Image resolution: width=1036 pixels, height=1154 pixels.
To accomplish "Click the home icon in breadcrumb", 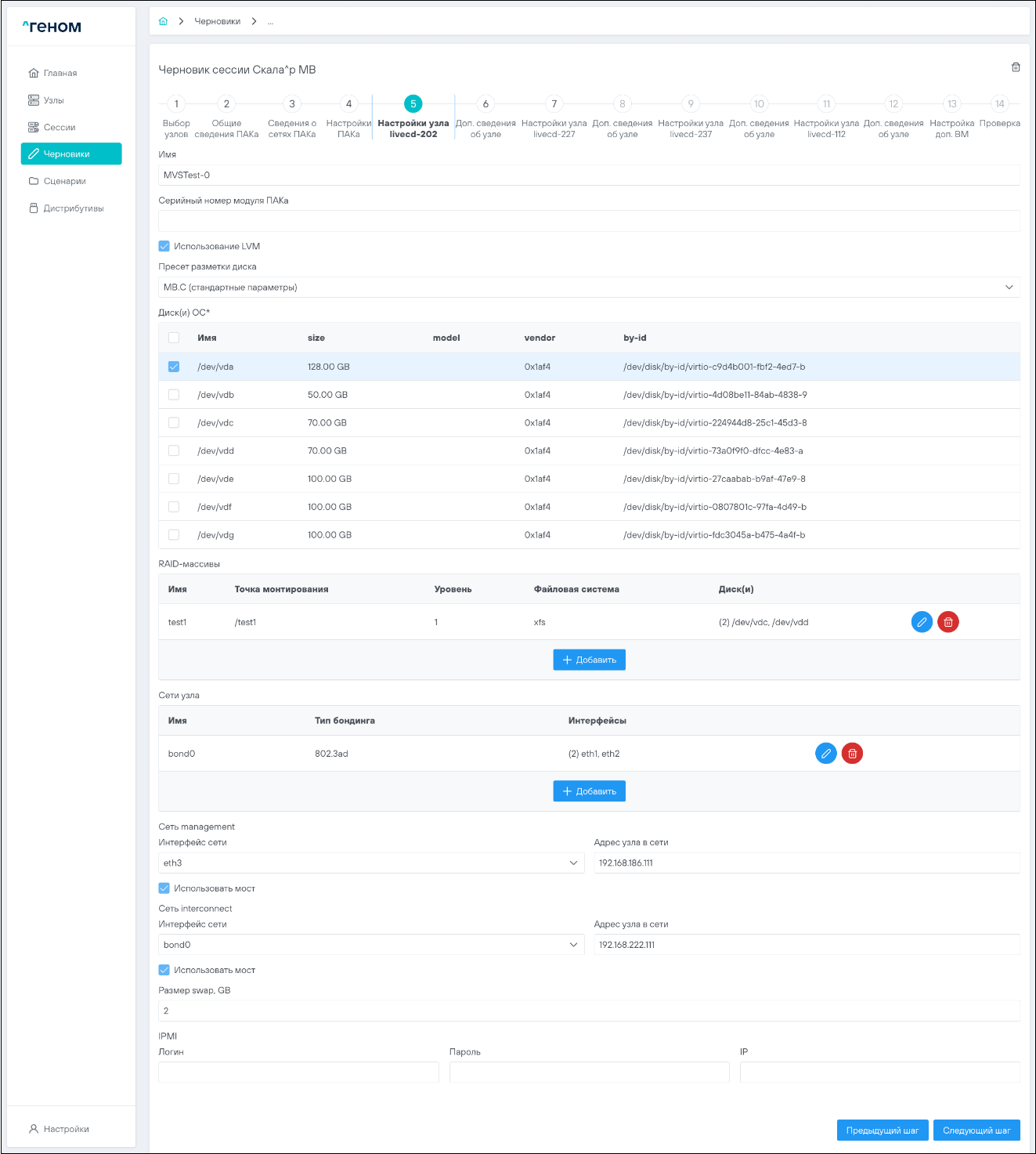I will point(163,21).
